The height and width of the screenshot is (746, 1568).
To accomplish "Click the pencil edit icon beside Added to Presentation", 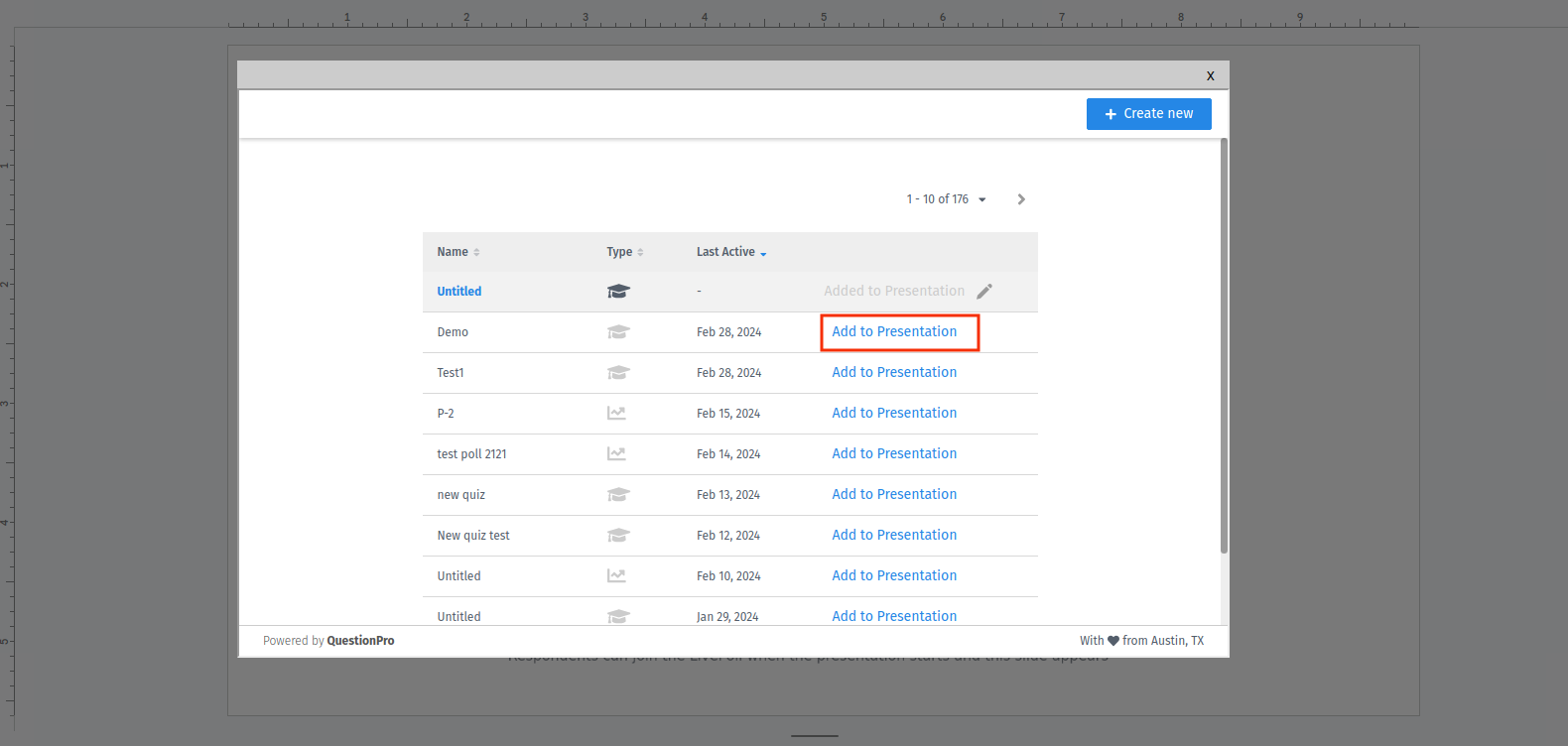I will pyautogui.click(x=983, y=292).
